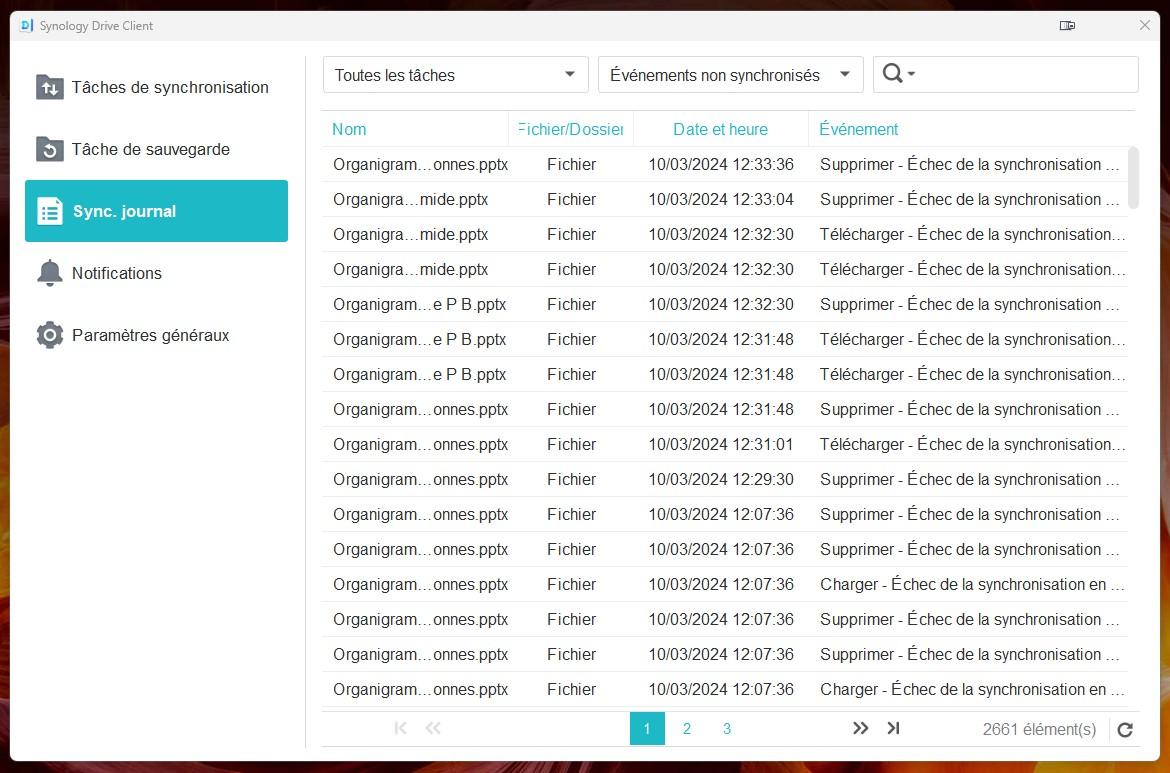Click the Tâche de sauvegarde backup icon
Viewport: 1170px width, 773px height.
click(x=49, y=149)
